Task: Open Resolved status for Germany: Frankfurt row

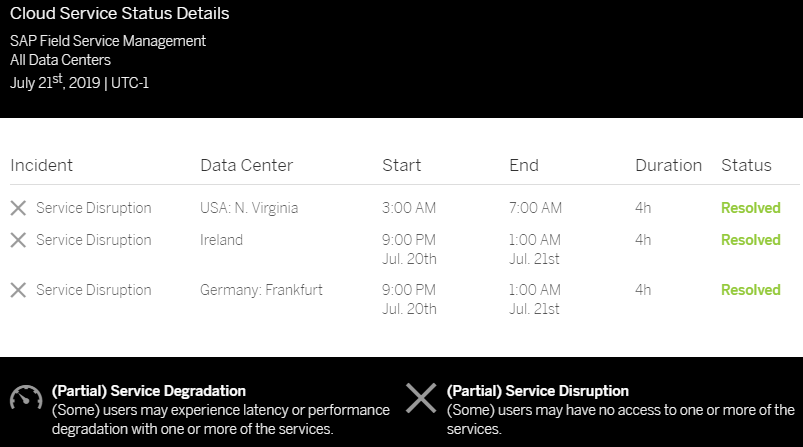Action: pos(751,290)
